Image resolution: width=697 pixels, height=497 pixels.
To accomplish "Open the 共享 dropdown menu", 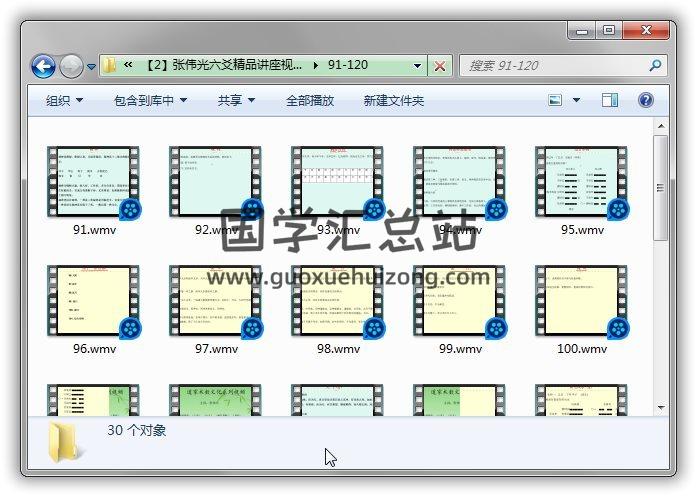I will pos(236,100).
